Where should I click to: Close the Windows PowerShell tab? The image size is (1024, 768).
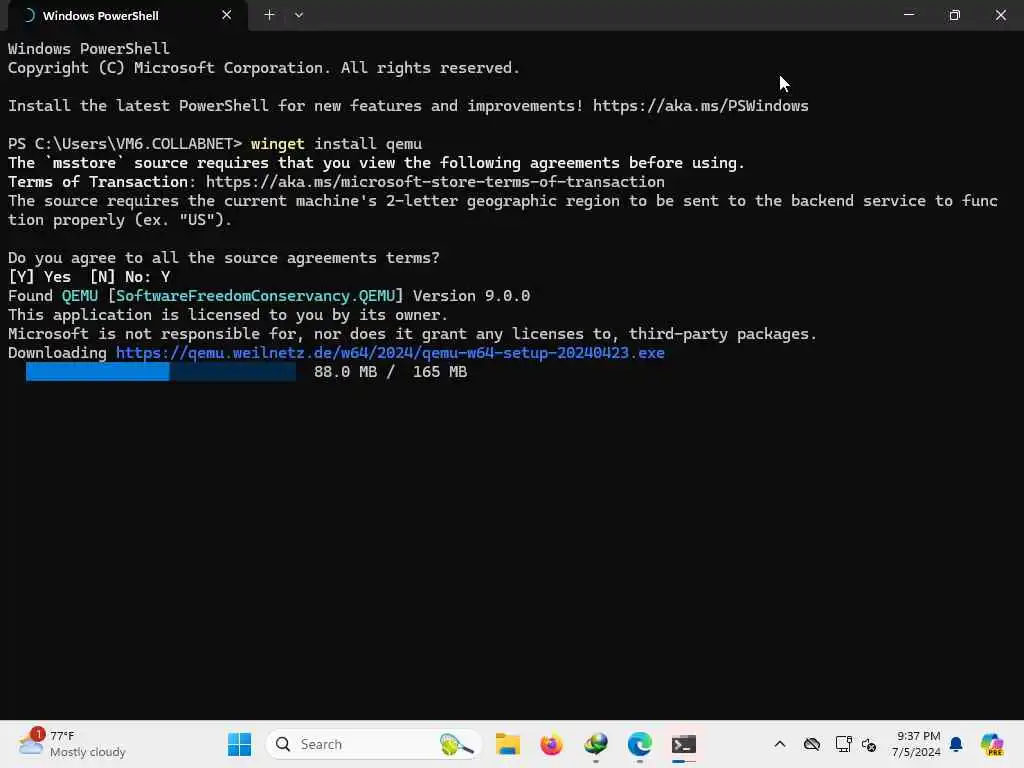click(227, 15)
